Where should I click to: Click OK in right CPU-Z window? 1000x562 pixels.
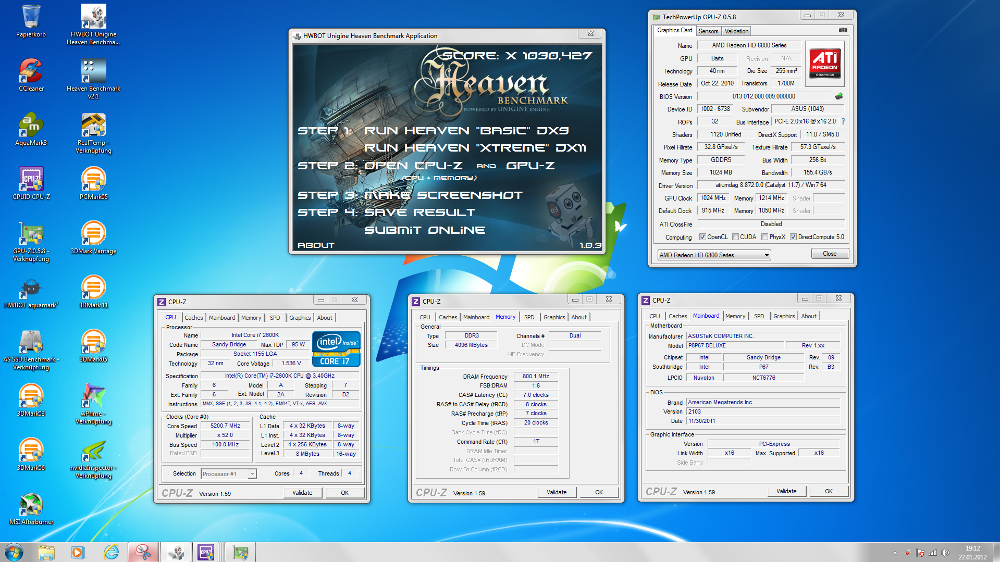pos(828,491)
